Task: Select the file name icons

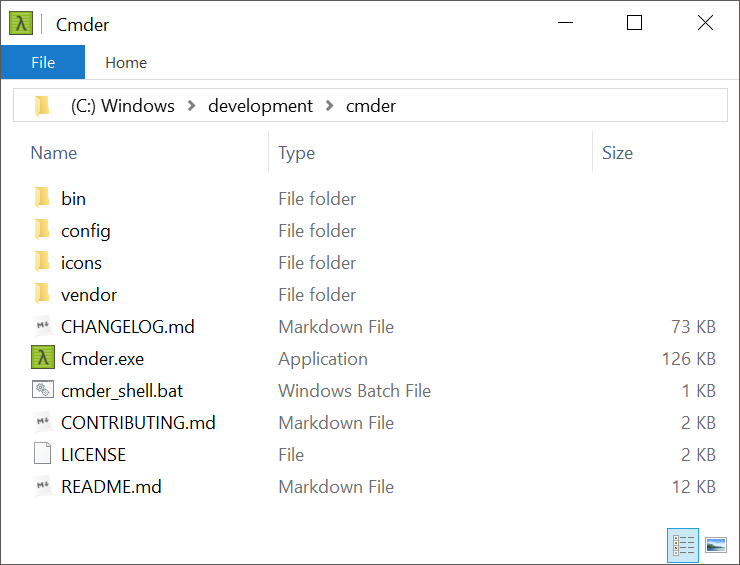Action: click(81, 263)
